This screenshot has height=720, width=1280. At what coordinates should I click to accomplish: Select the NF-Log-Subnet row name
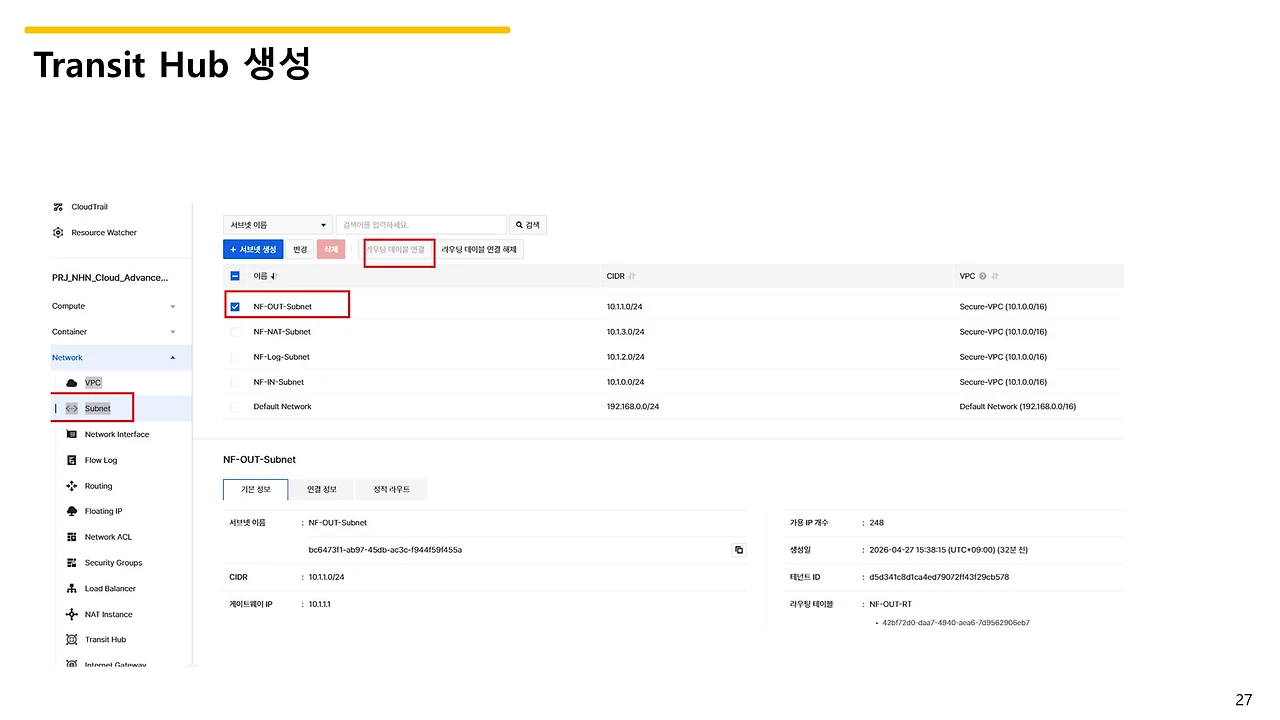pos(282,357)
